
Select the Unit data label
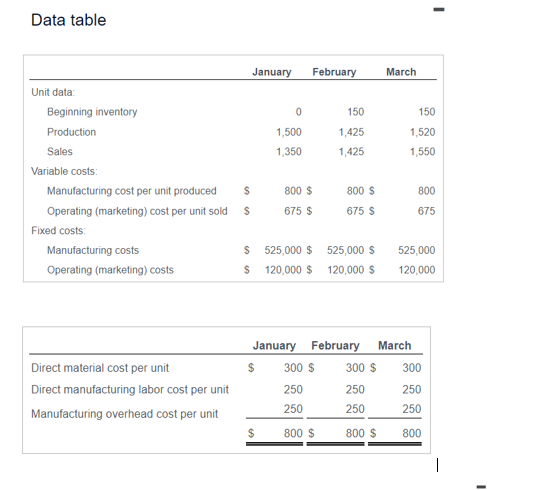[53, 92]
